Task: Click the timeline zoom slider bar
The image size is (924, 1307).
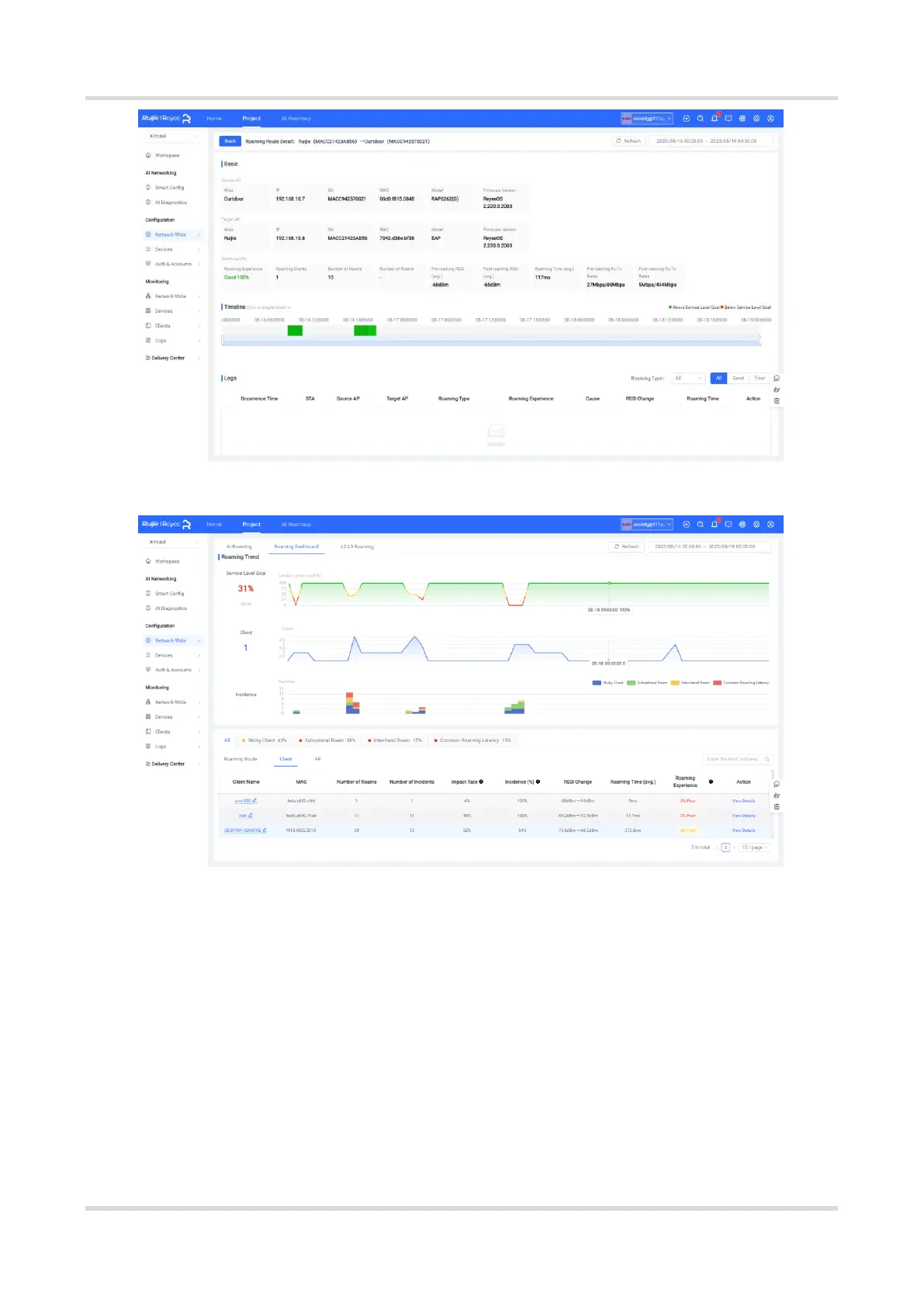Action: 491,341
